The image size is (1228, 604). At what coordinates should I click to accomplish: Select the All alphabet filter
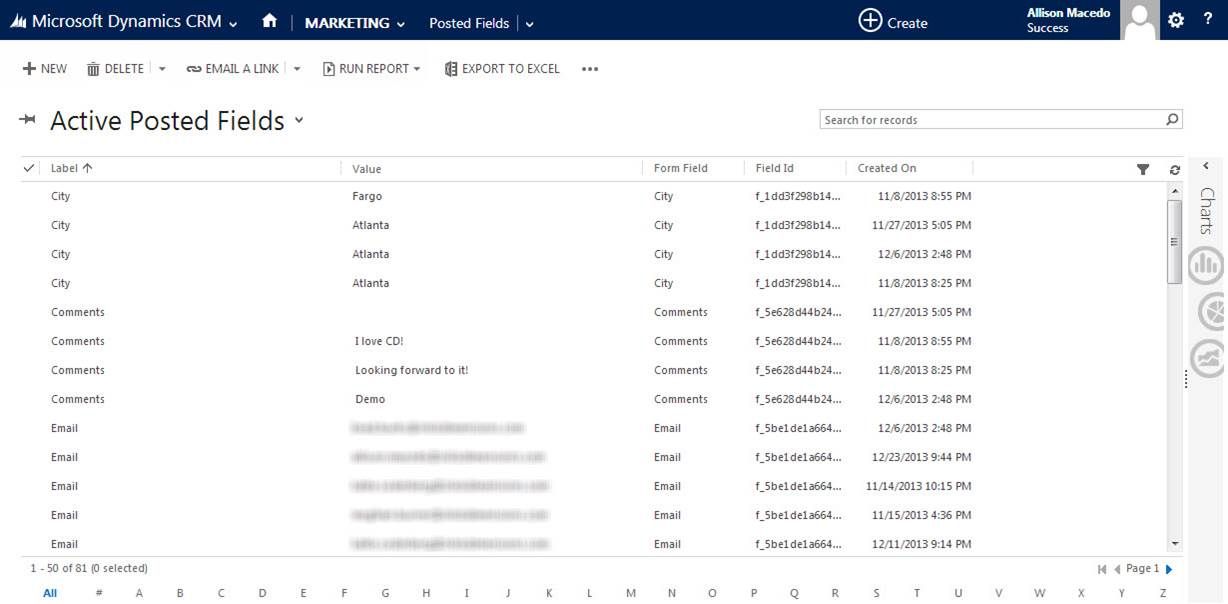[x=50, y=593]
